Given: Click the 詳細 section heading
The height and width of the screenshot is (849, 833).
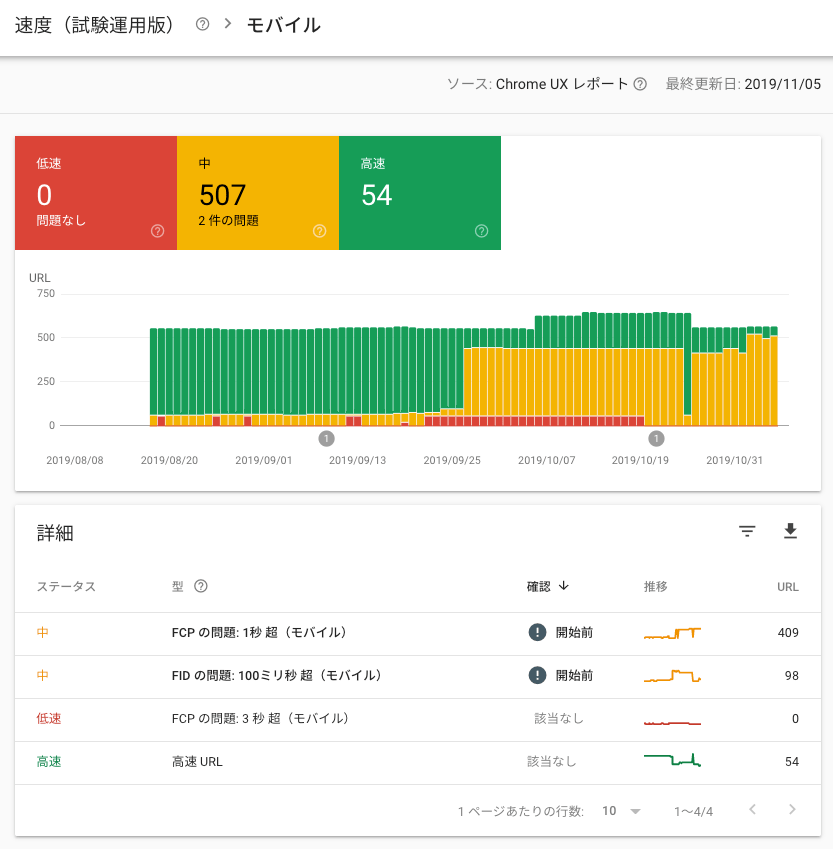Looking at the screenshot, I should (55, 533).
